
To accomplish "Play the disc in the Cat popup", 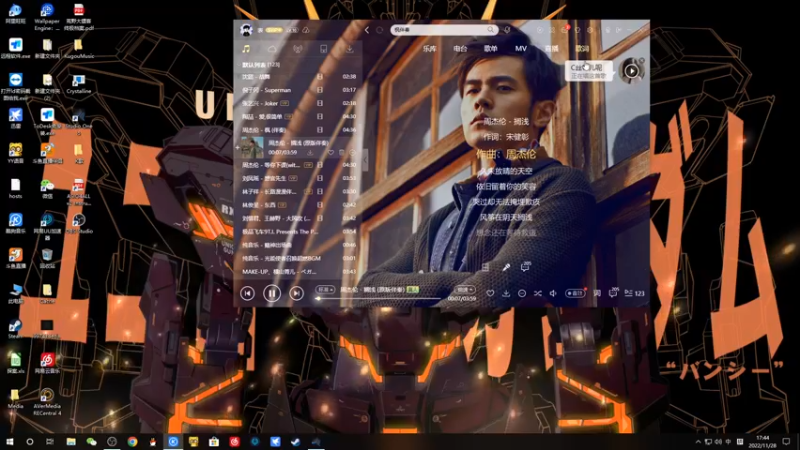I will (631, 71).
